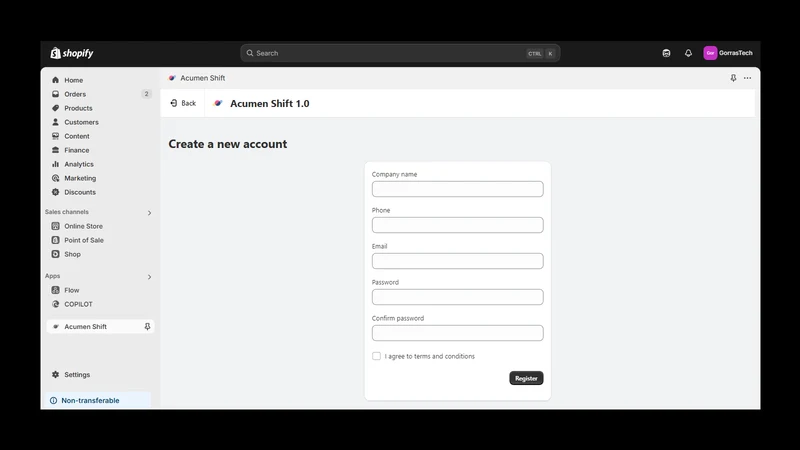Viewport: 800px width, 450px height.
Task: Check I agree to terms and conditions
Action: [x=377, y=356]
